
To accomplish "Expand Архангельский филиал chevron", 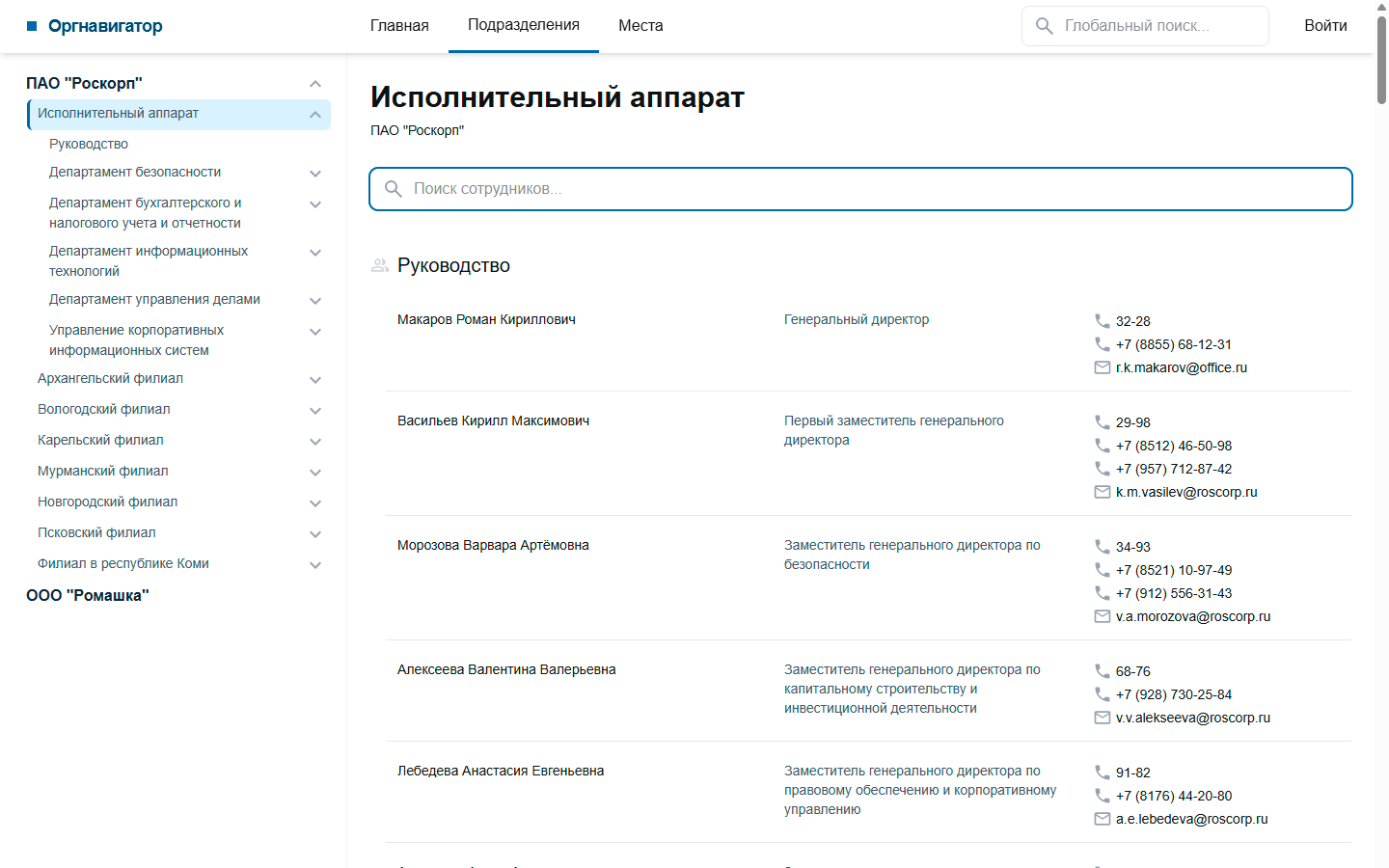I will (x=315, y=380).
